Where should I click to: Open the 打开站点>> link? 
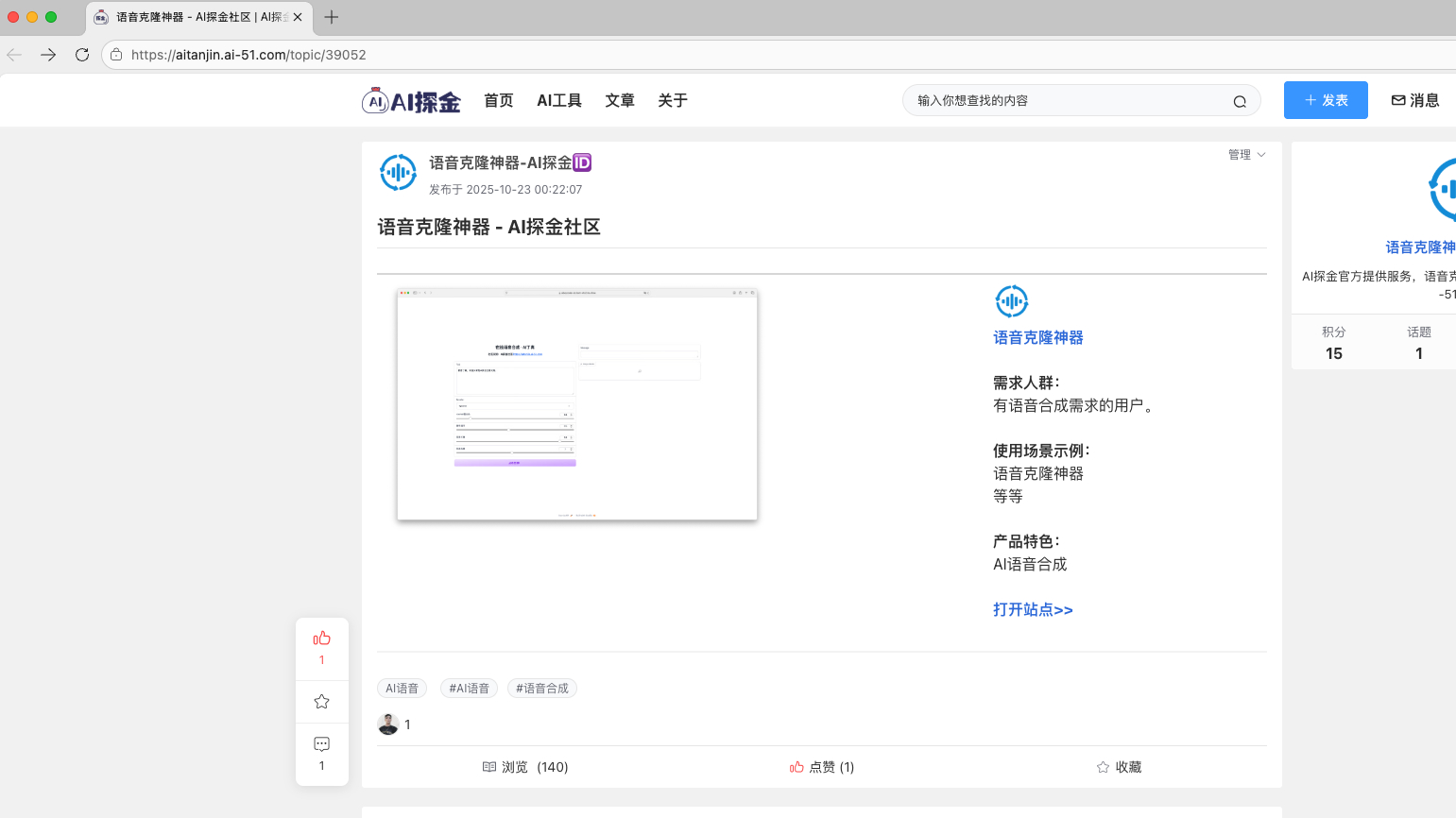[x=1033, y=610]
